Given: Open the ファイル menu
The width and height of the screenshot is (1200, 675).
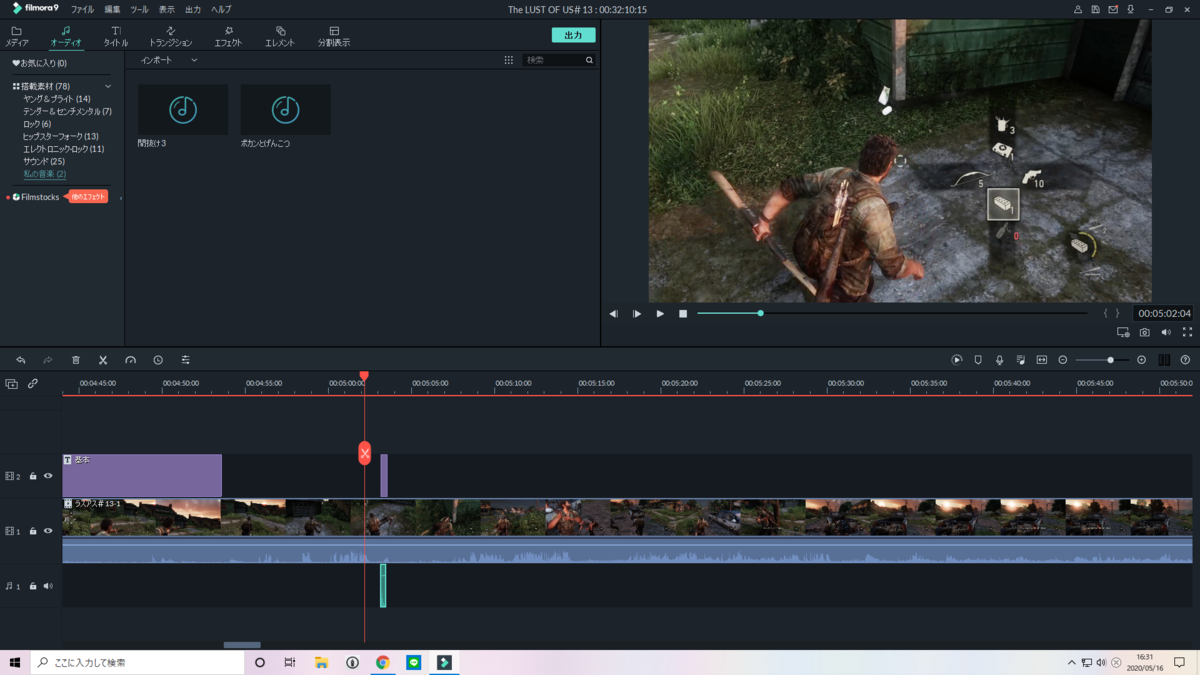Looking at the screenshot, I should (82, 9).
